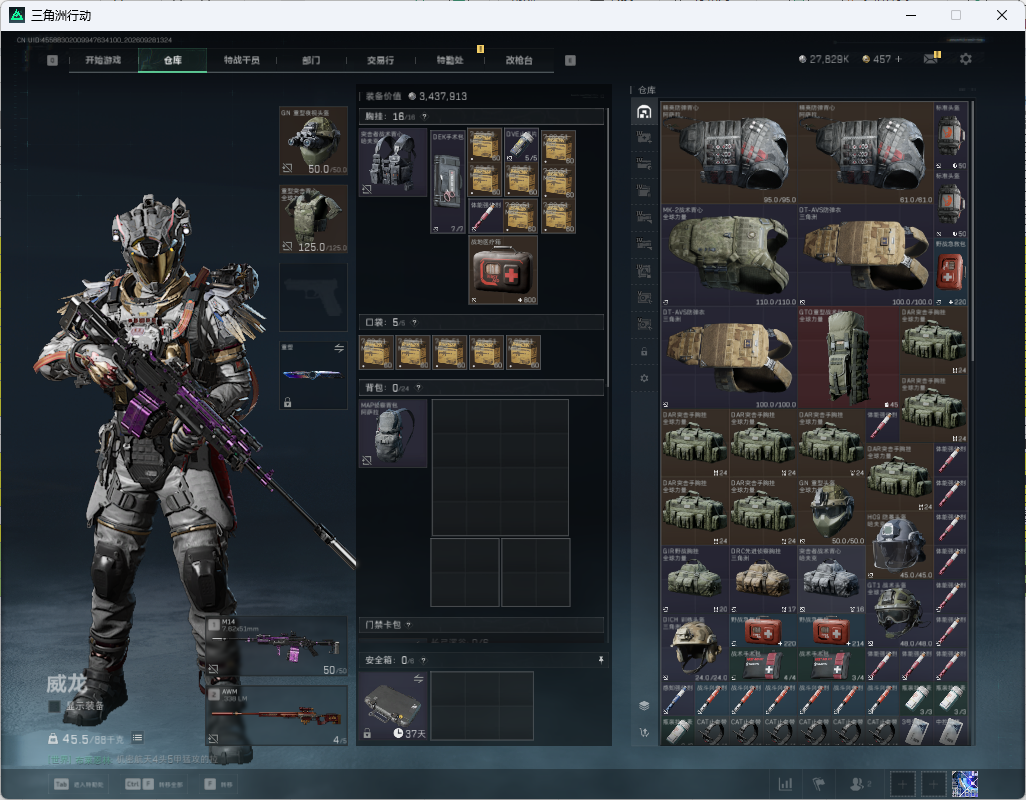Viewport: 1026px width, 800px height.
Task: Click the plus next to 457 currency
Action: [898, 59]
